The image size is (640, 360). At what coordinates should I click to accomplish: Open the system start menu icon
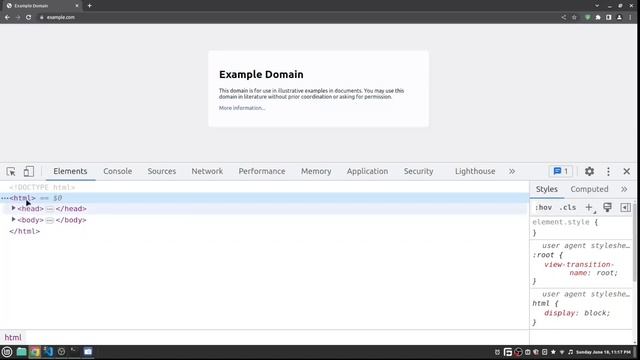point(7,351)
